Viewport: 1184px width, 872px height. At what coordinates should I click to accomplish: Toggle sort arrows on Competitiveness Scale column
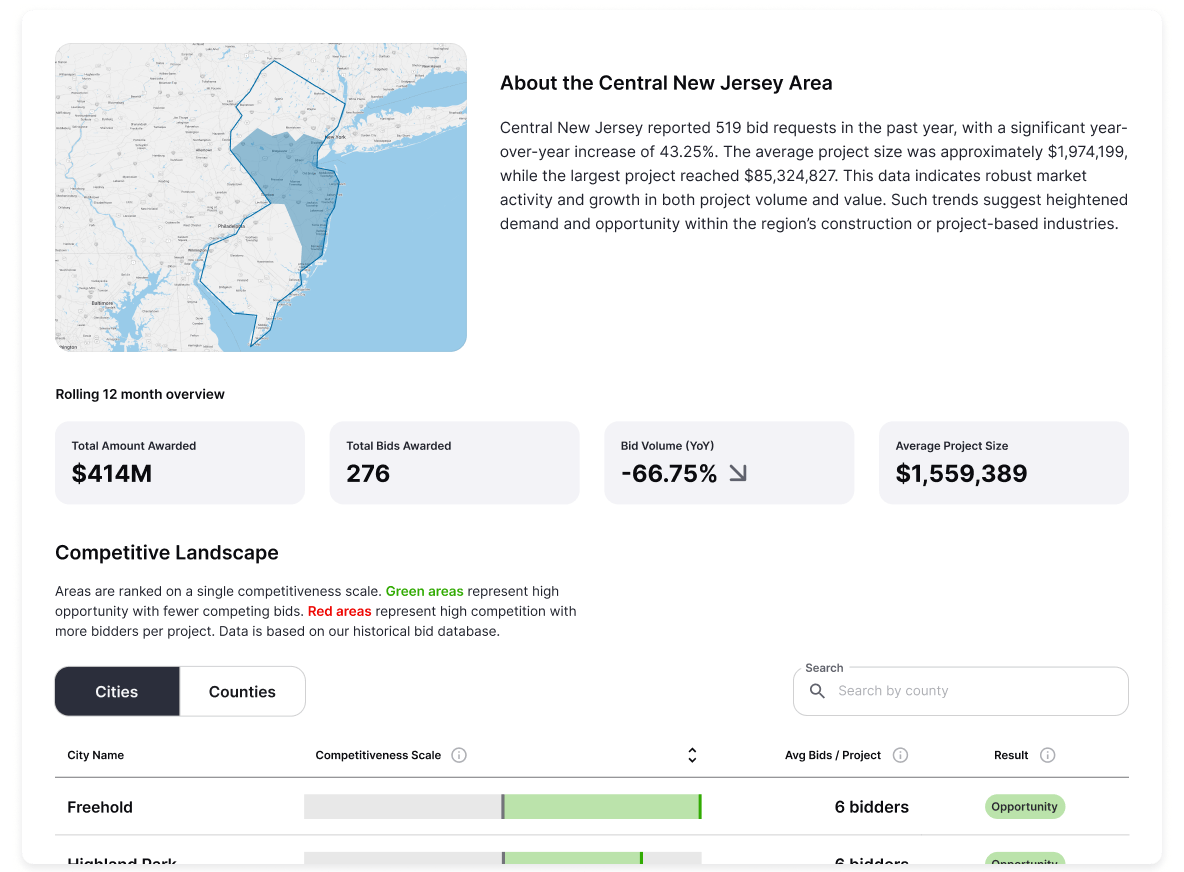coord(692,755)
